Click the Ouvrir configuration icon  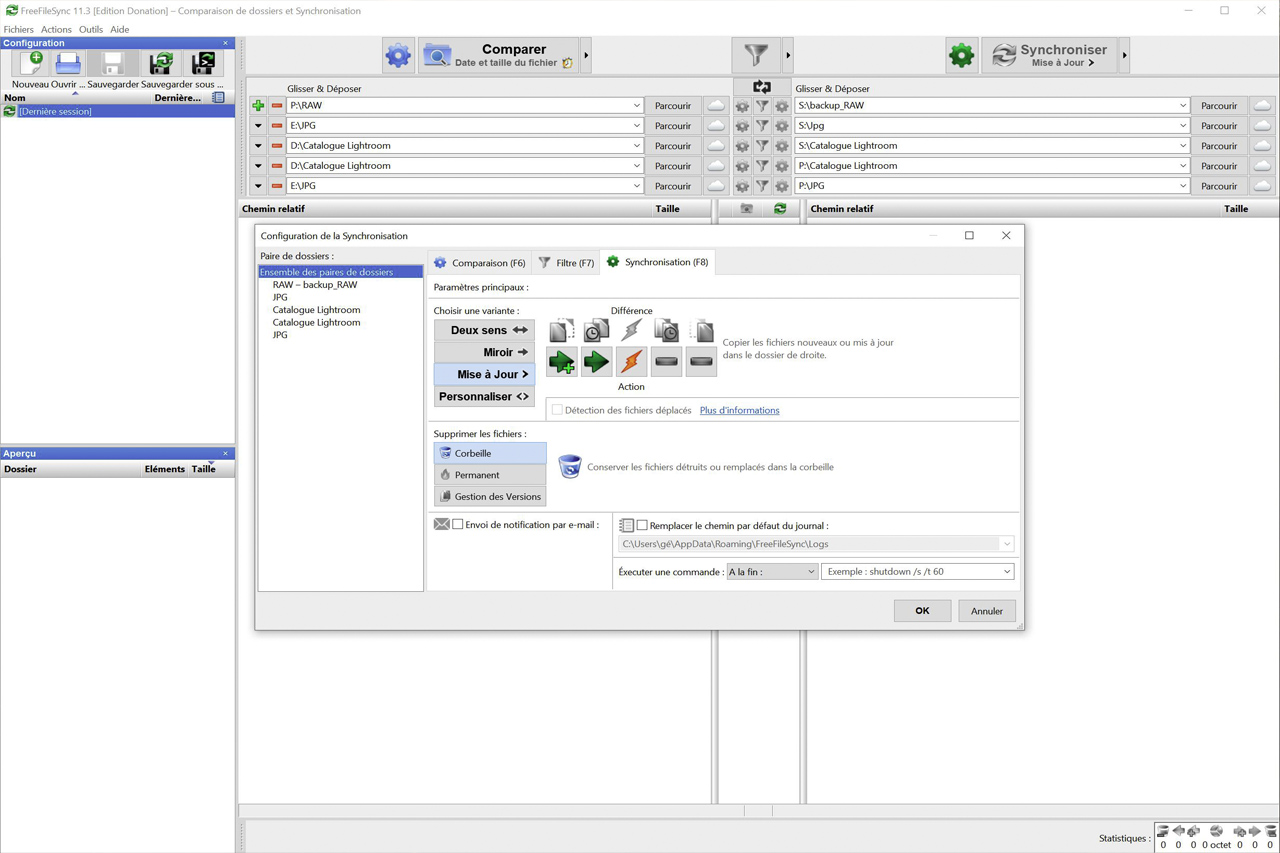(68, 64)
